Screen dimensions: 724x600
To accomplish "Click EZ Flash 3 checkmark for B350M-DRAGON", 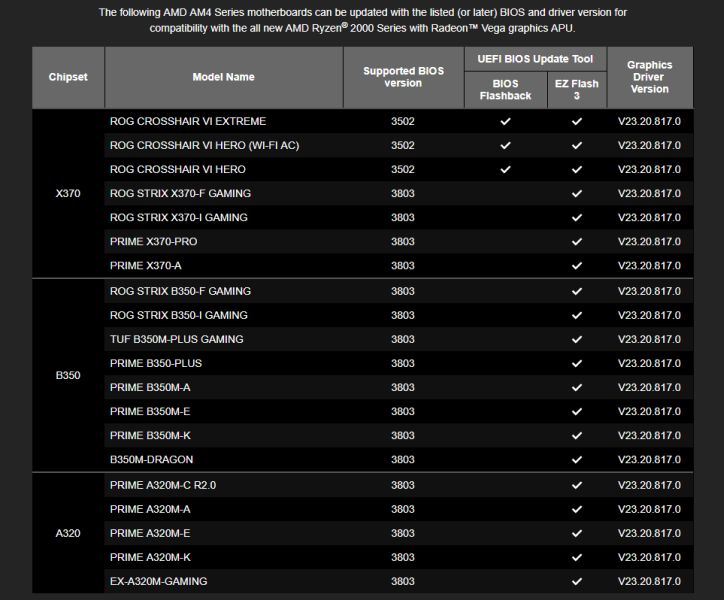I will coord(577,459).
